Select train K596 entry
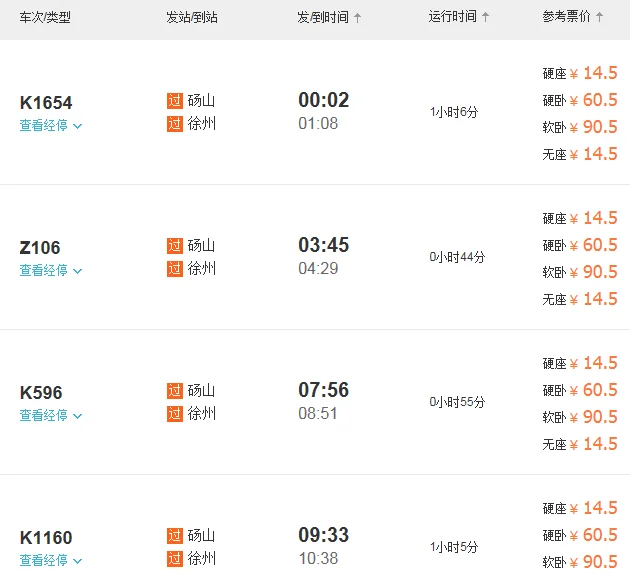This screenshot has width=630, height=580. click(42, 393)
